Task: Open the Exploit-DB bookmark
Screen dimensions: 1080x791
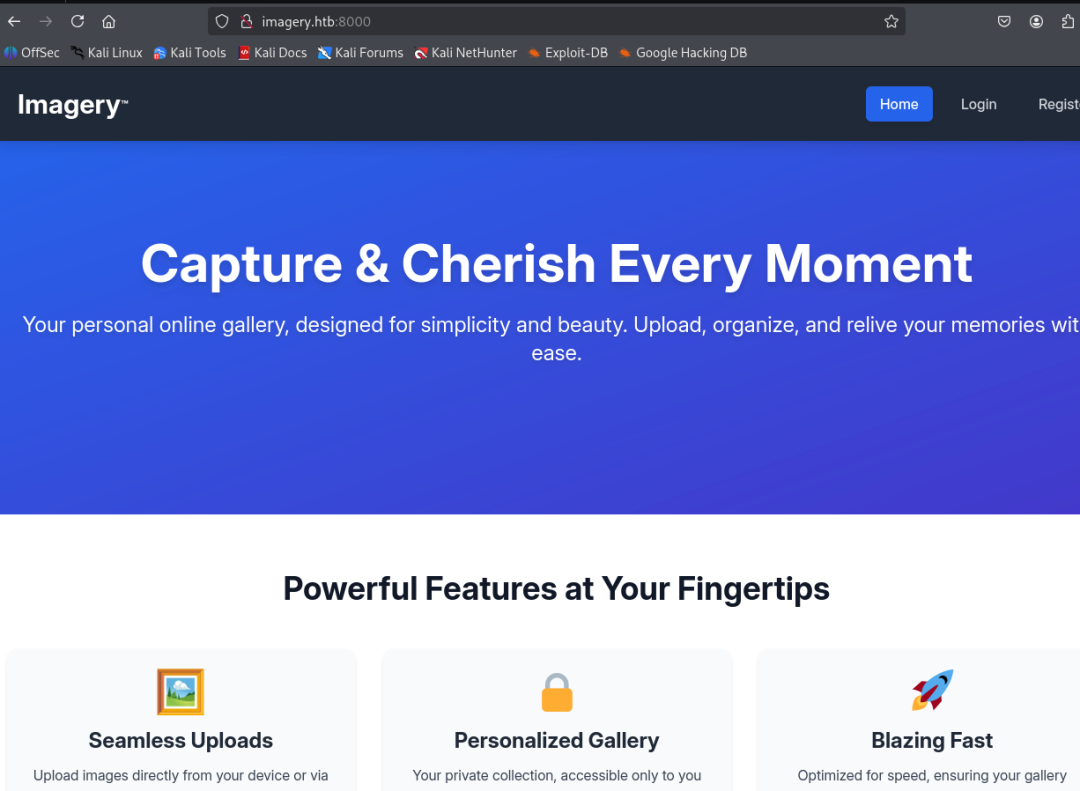Action: point(568,53)
